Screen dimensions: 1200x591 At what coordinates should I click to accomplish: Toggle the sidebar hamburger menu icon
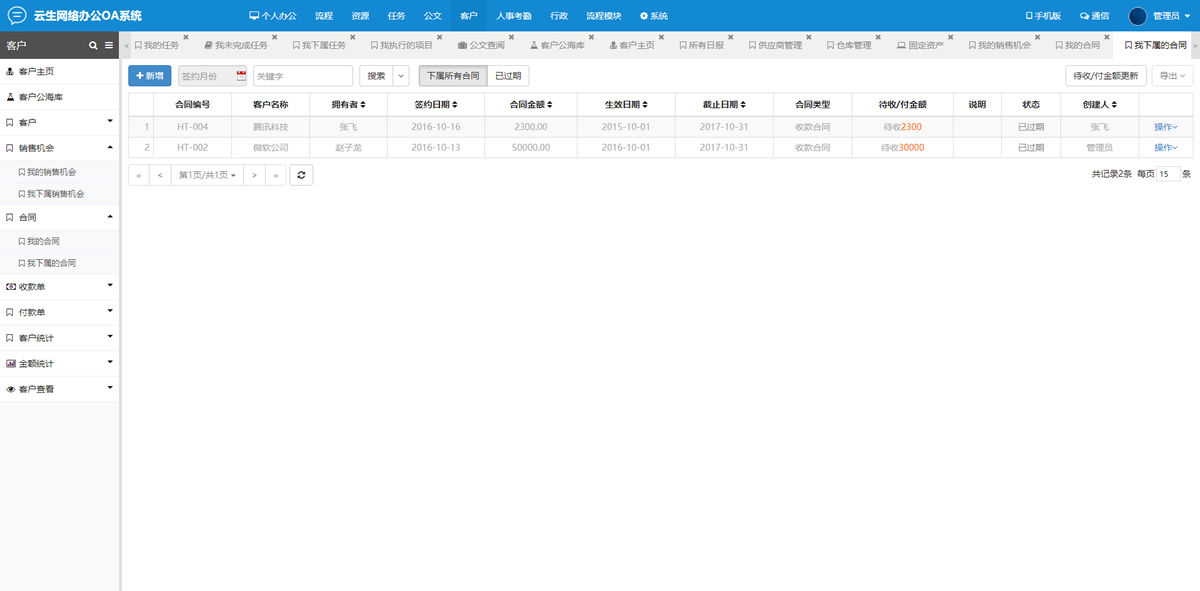pyautogui.click(x=109, y=45)
